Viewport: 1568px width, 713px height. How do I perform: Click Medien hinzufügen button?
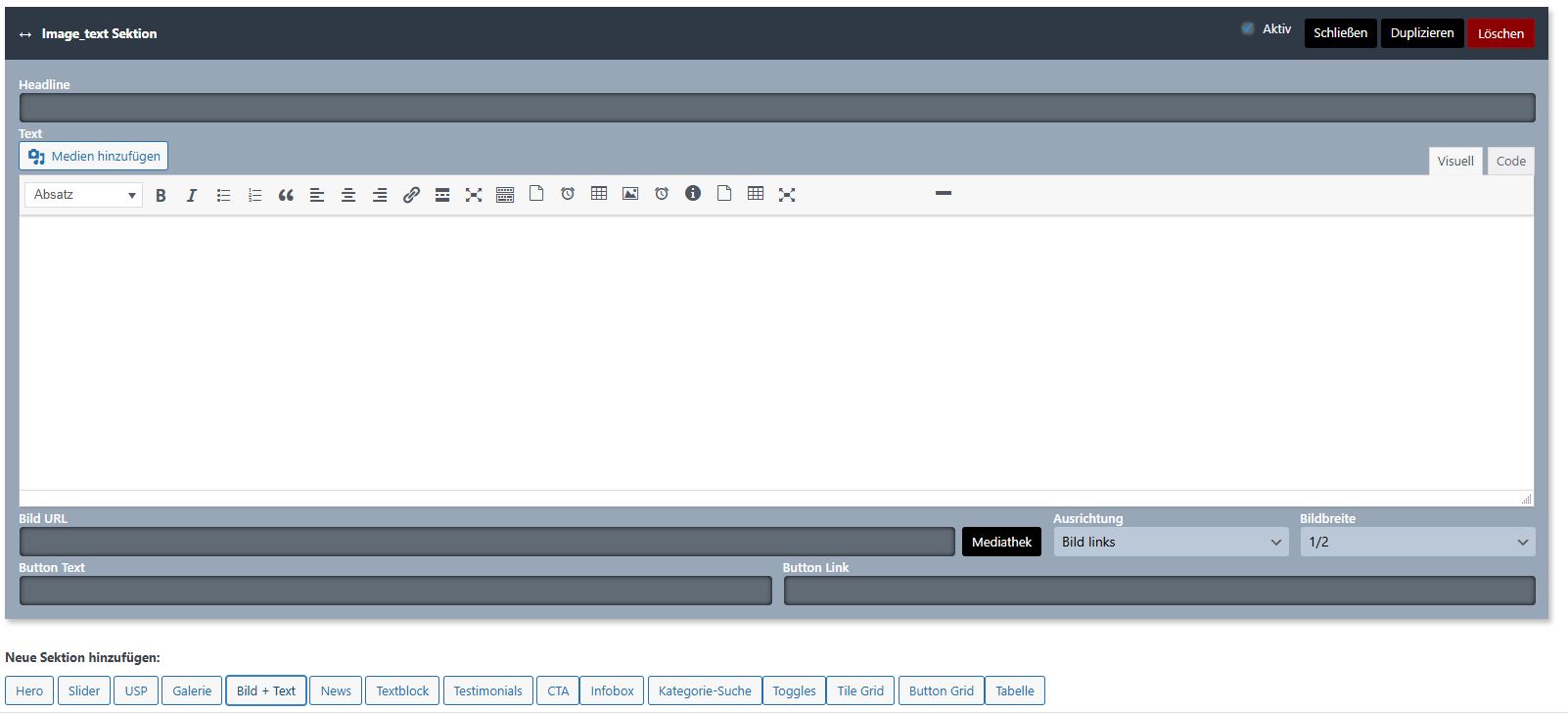tap(94, 156)
